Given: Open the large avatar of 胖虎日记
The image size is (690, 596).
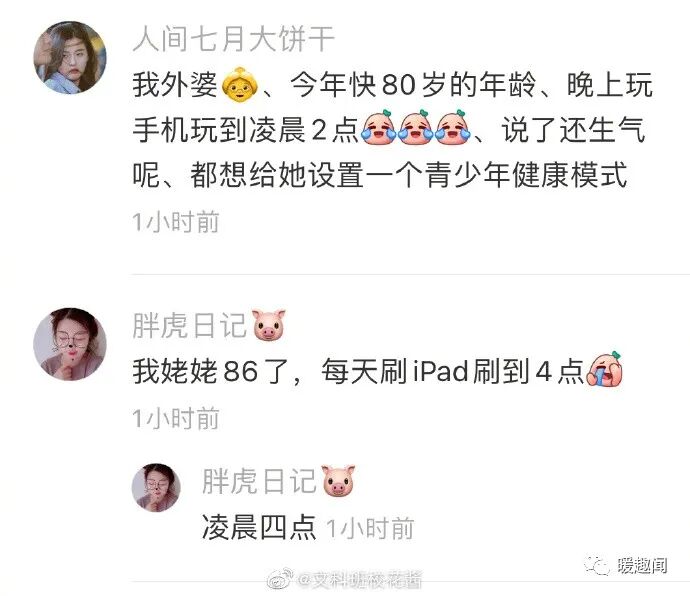Looking at the screenshot, I should click(x=70, y=344).
